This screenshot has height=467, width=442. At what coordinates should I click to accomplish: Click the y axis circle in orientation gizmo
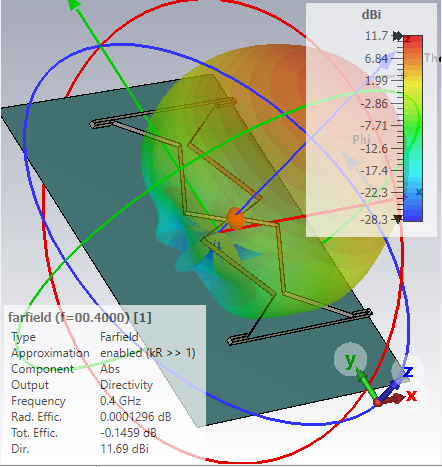350,359
